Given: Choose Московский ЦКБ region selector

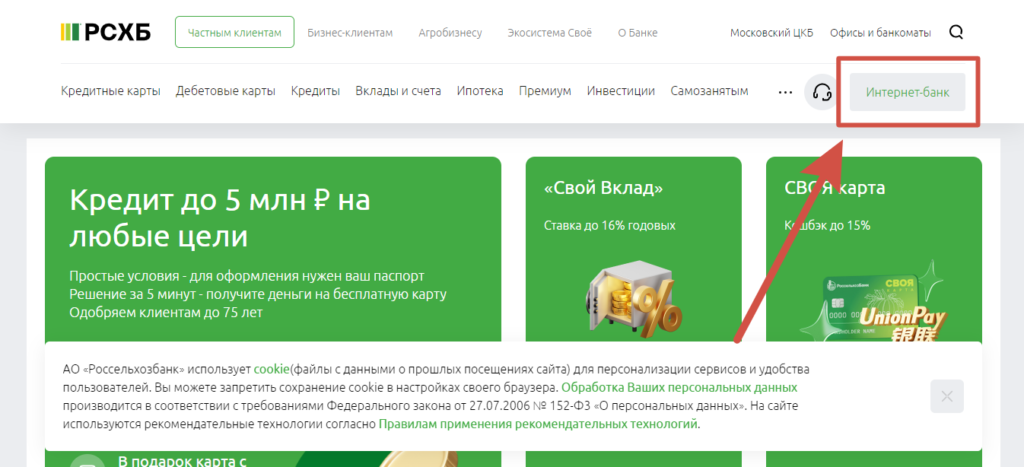Looking at the screenshot, I should [x=772, y=33].
